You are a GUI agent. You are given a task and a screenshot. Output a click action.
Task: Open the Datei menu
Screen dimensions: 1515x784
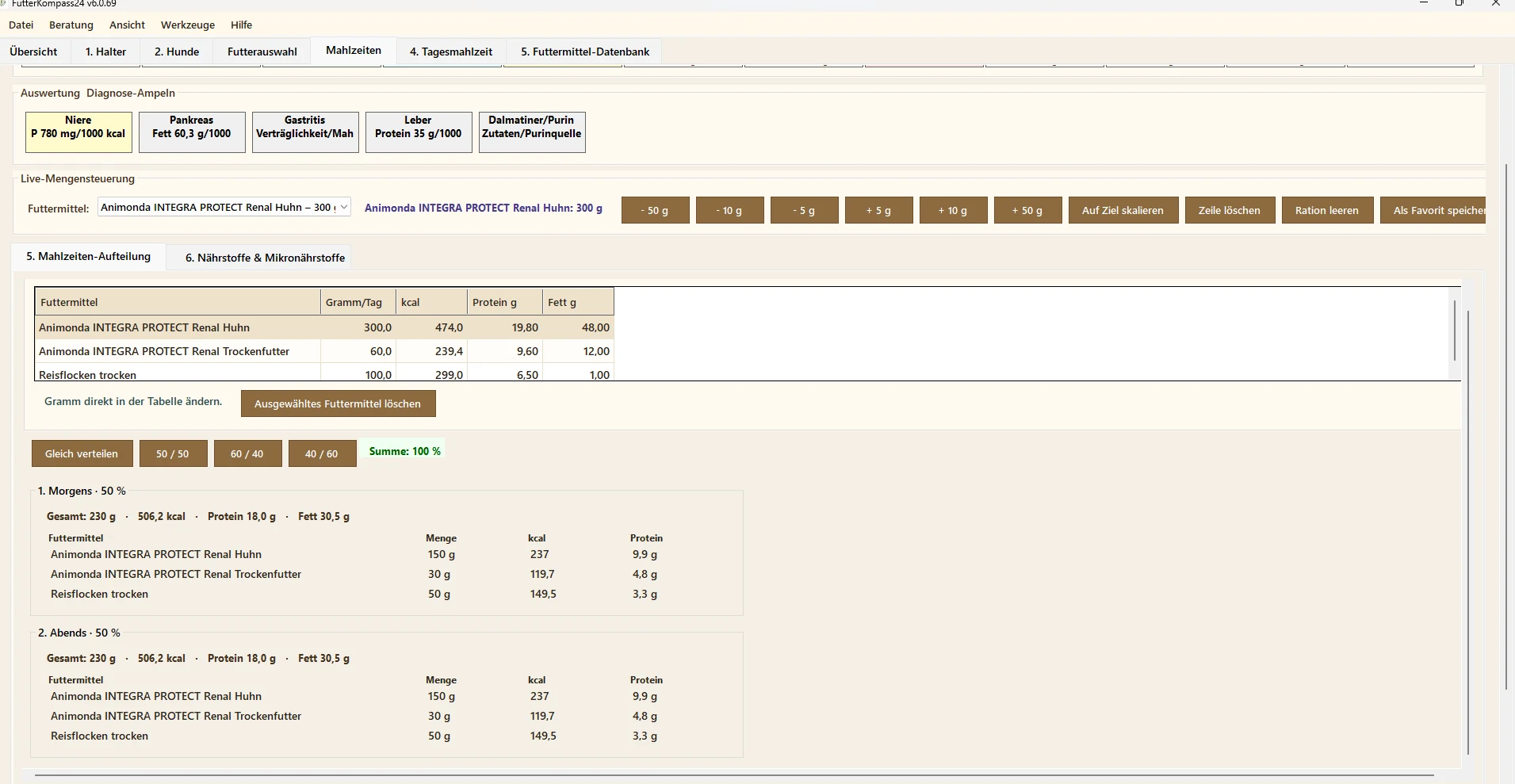tap(21, 25)
